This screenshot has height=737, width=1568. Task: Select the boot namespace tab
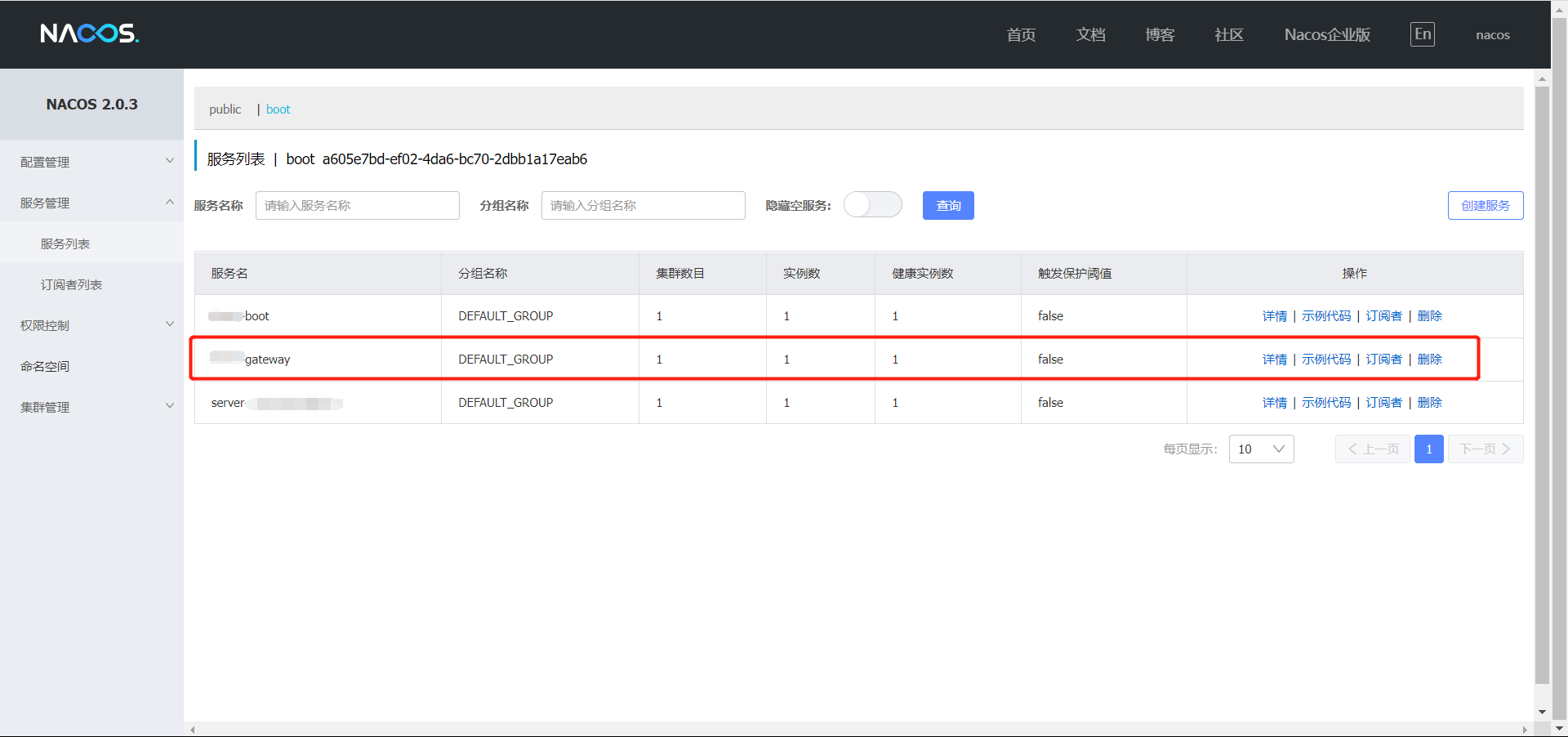pyautogui.click(x=278, y=109)
